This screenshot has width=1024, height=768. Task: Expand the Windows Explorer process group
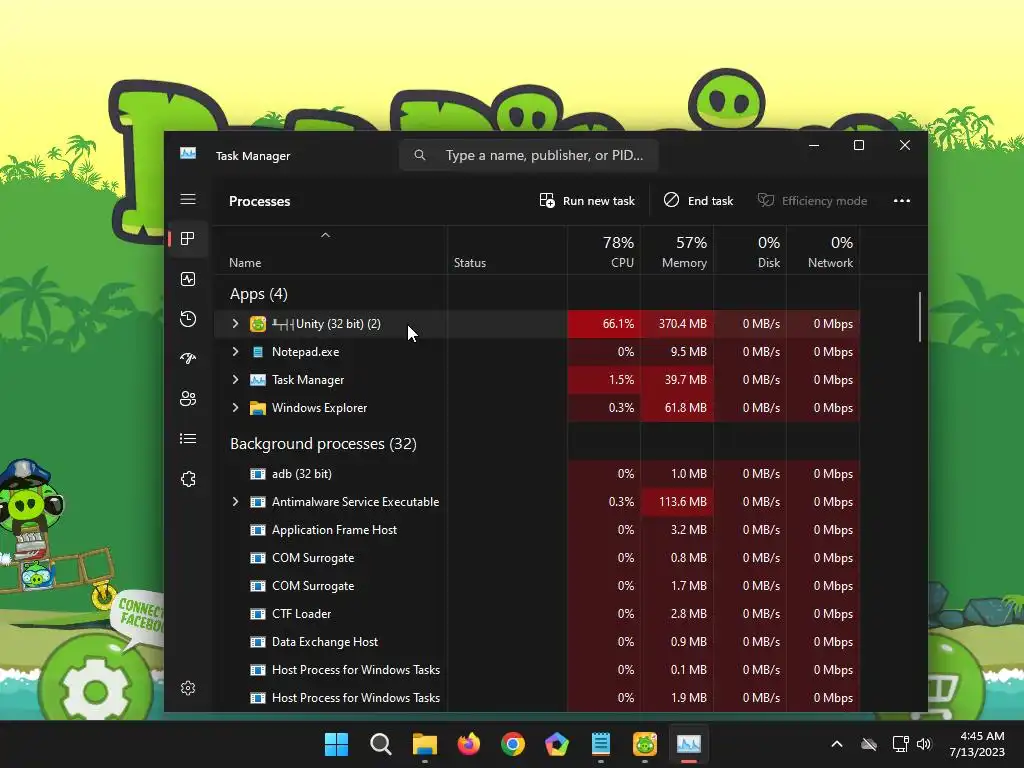pos(235,408)
